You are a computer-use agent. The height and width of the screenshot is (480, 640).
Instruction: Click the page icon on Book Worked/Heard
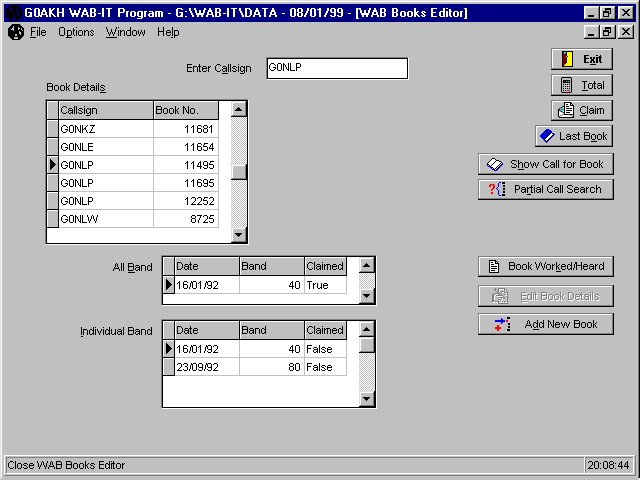click(x=494, y=267)
